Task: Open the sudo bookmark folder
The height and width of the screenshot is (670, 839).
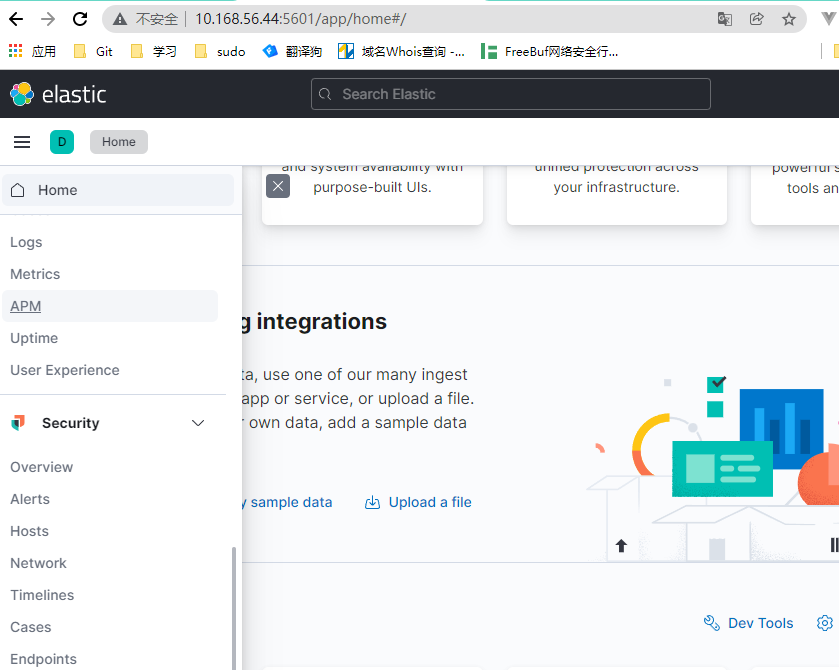Action: point(220,51)
